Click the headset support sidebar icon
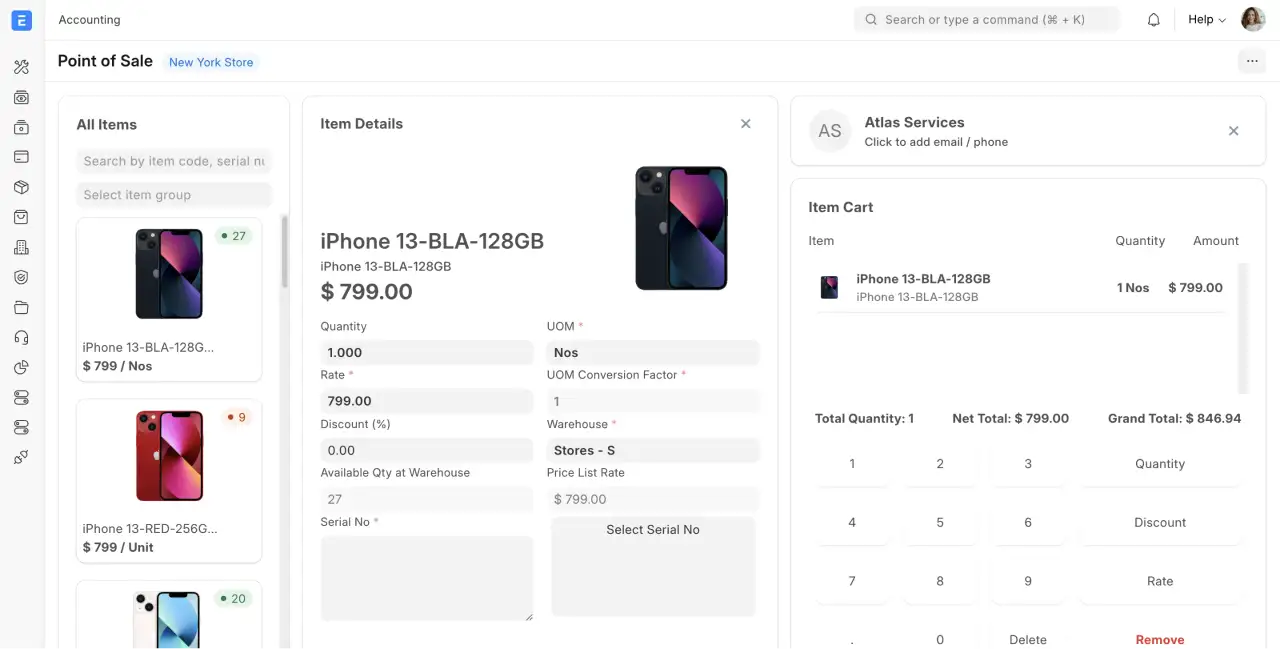This screenshot has width=1280, height=649. (x=22, y=337)
